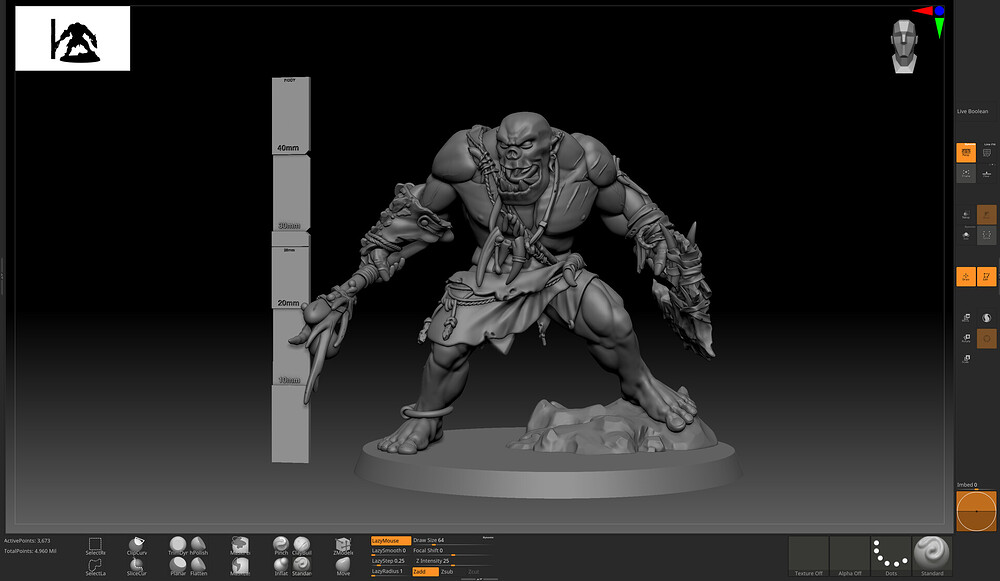Click the orange brush cursor preview
This screenshot has height=581, width=1000.
(x=976, y=511)
